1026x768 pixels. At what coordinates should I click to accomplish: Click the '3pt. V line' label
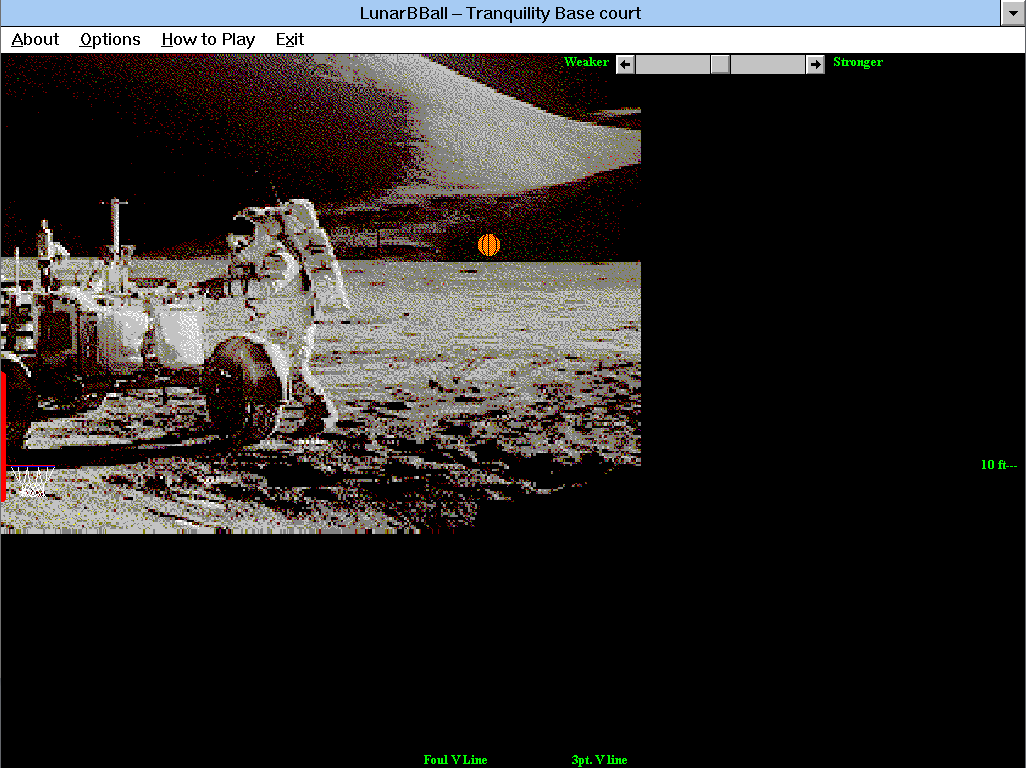coord(599,759)
